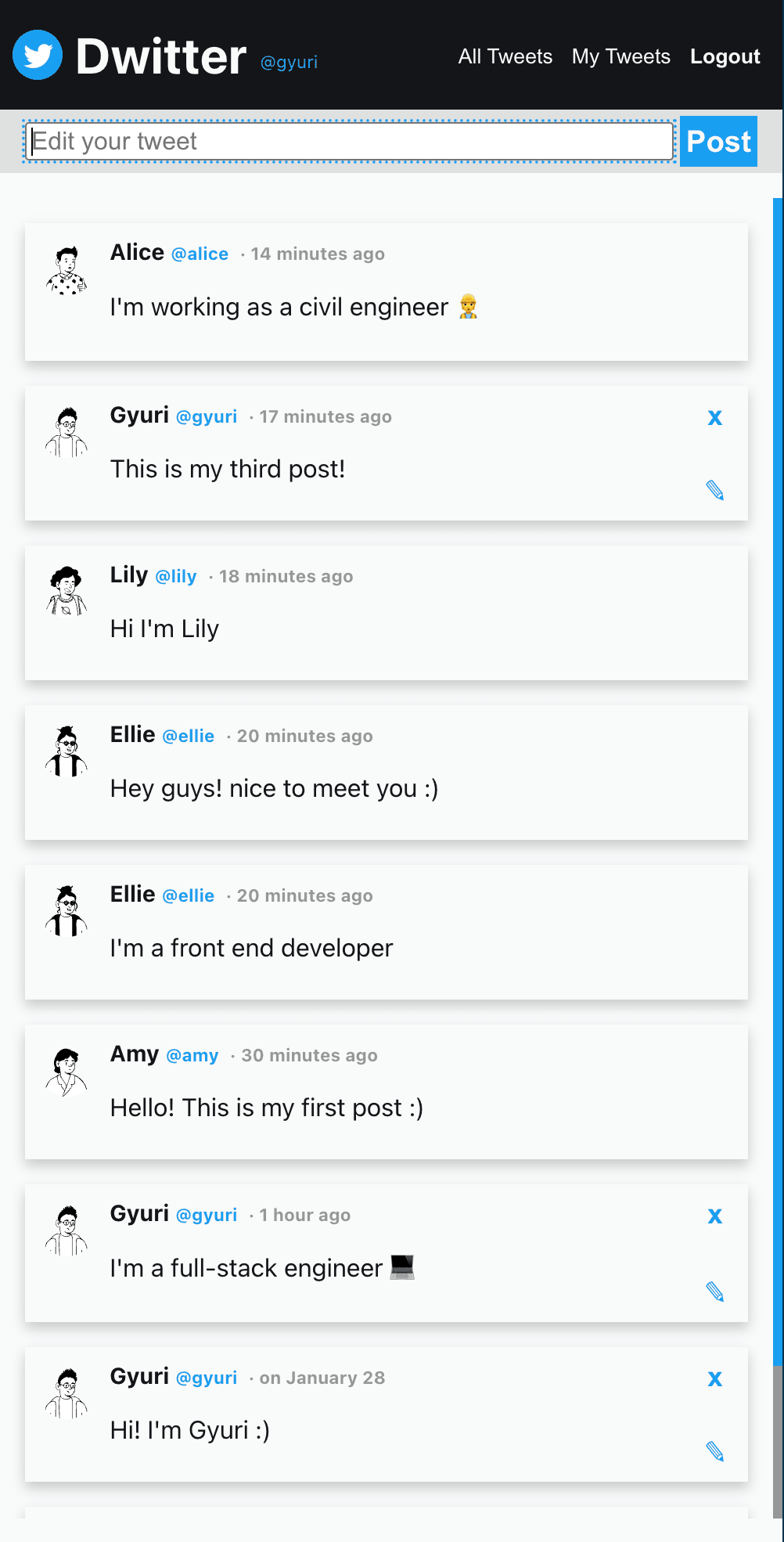Open @ellie's profile link

click(x=188, y=736)
